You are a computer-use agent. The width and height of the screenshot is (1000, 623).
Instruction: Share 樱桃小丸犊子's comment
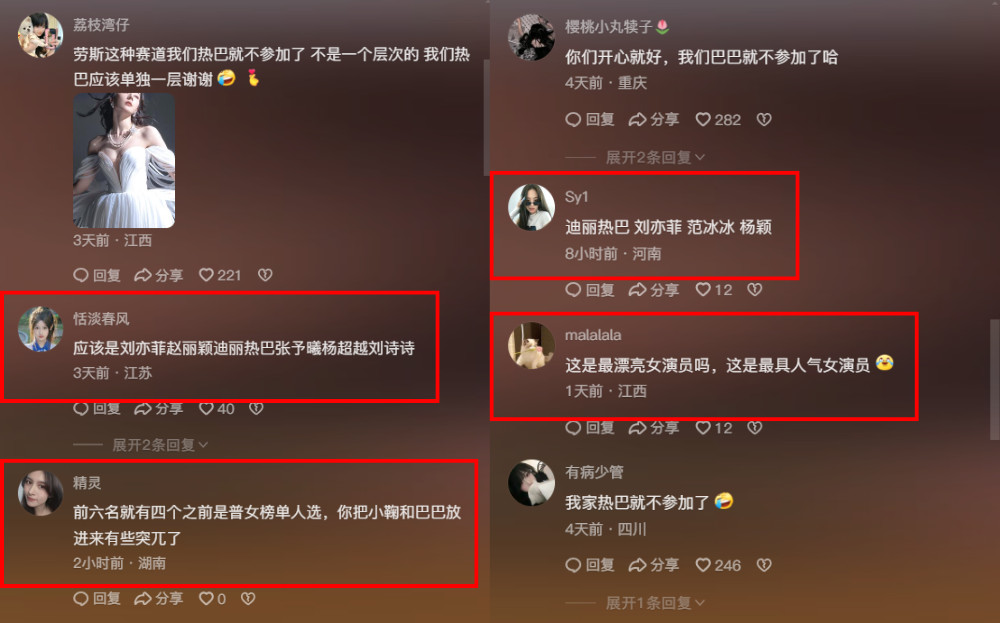tap(654, 119)
